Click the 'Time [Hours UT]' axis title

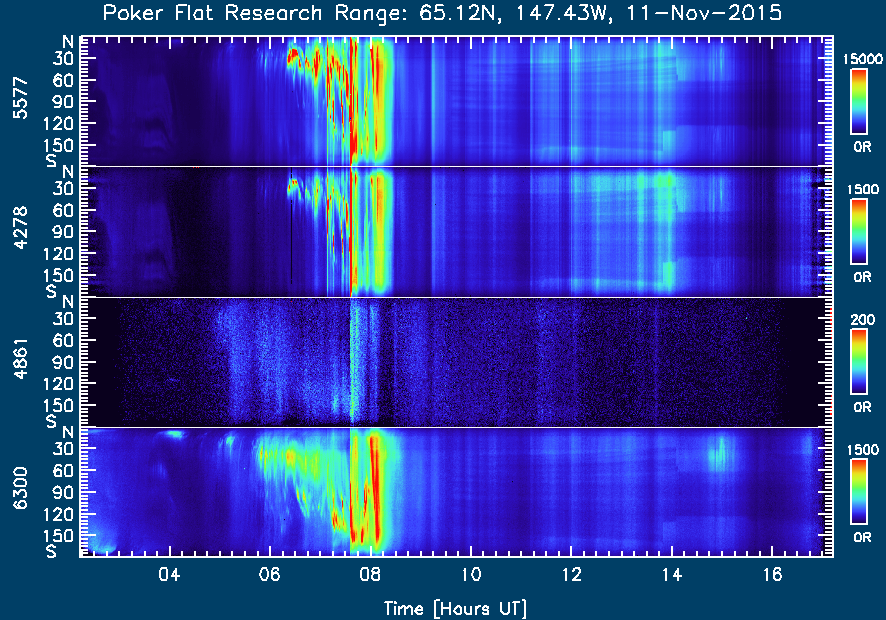coord(455,609)
